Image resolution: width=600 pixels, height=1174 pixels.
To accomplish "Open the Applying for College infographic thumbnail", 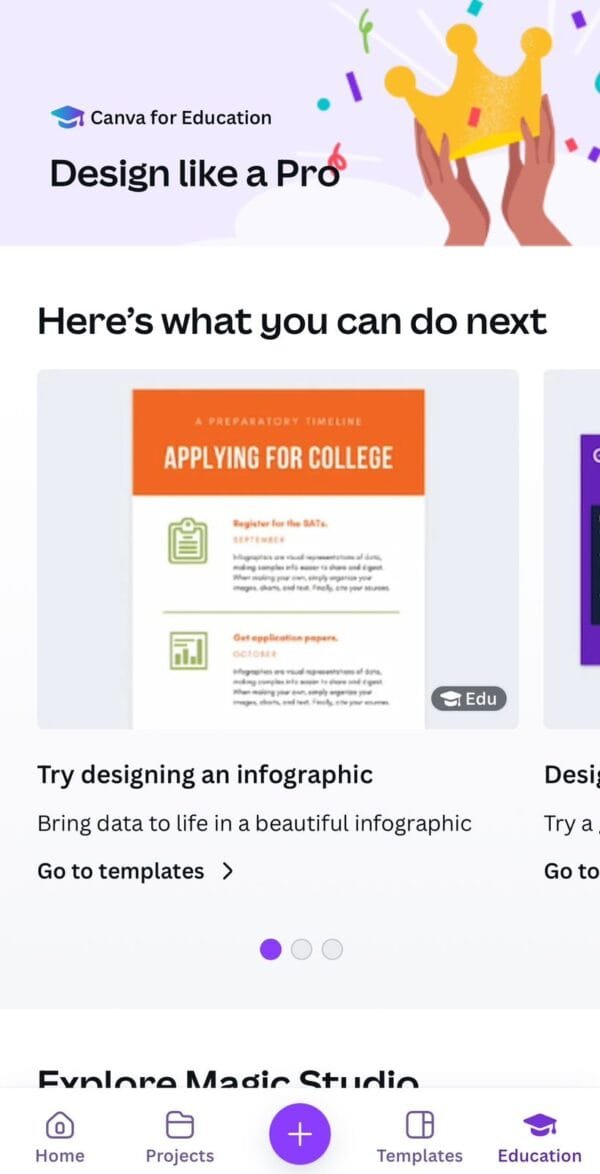I will [278, 549].
